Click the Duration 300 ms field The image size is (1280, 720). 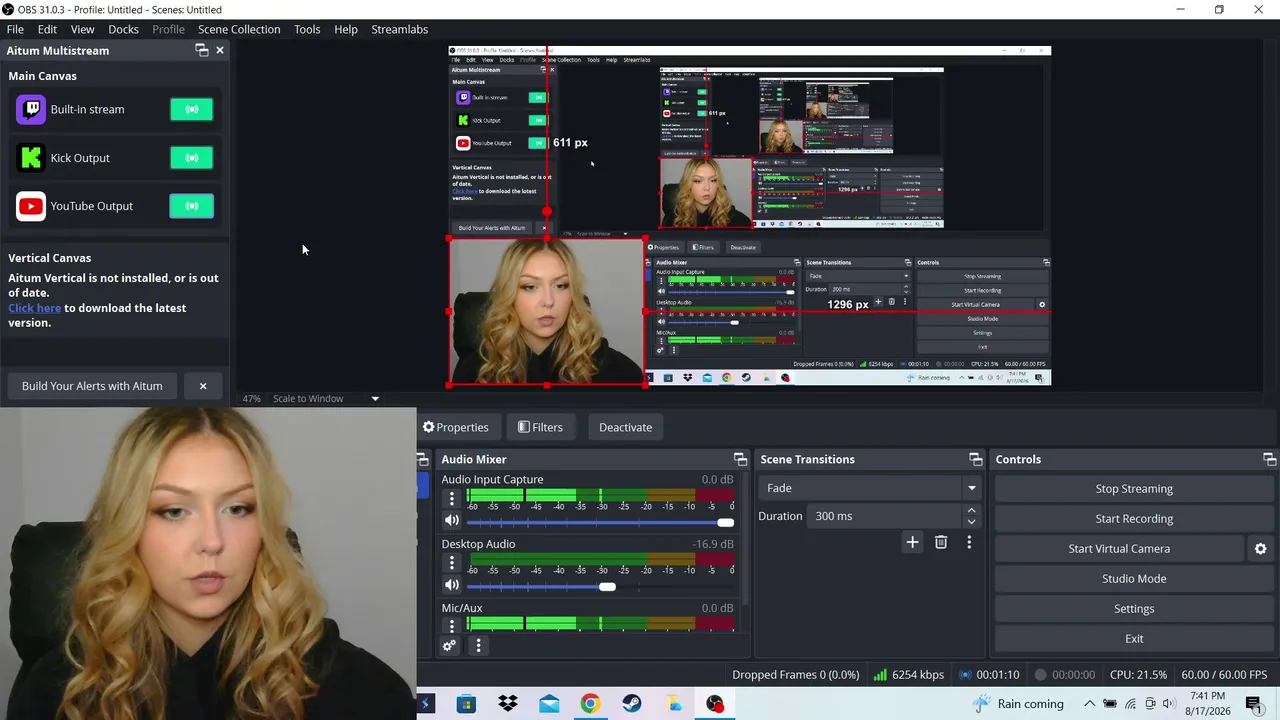coord(885,516)
